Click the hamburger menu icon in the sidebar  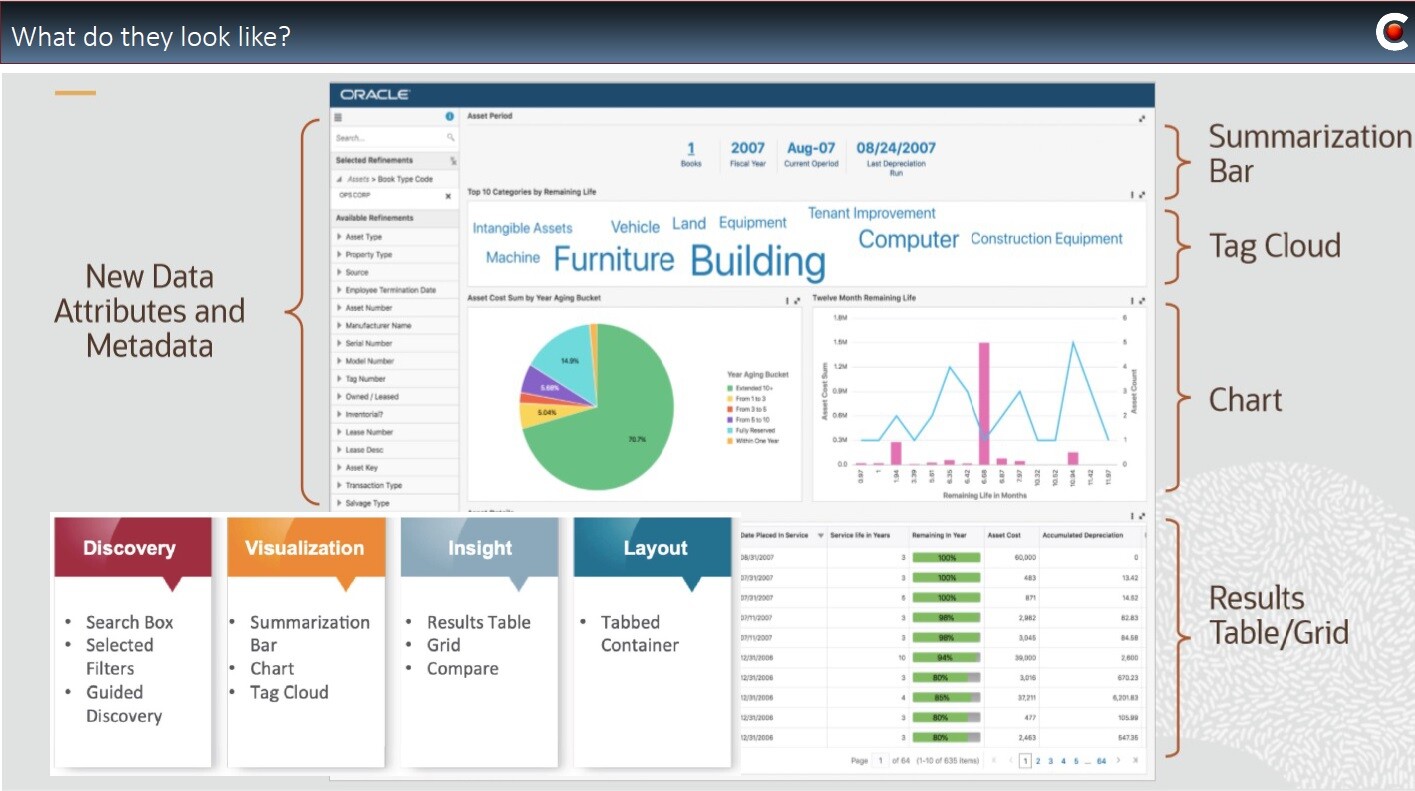[x=338, y=117]
